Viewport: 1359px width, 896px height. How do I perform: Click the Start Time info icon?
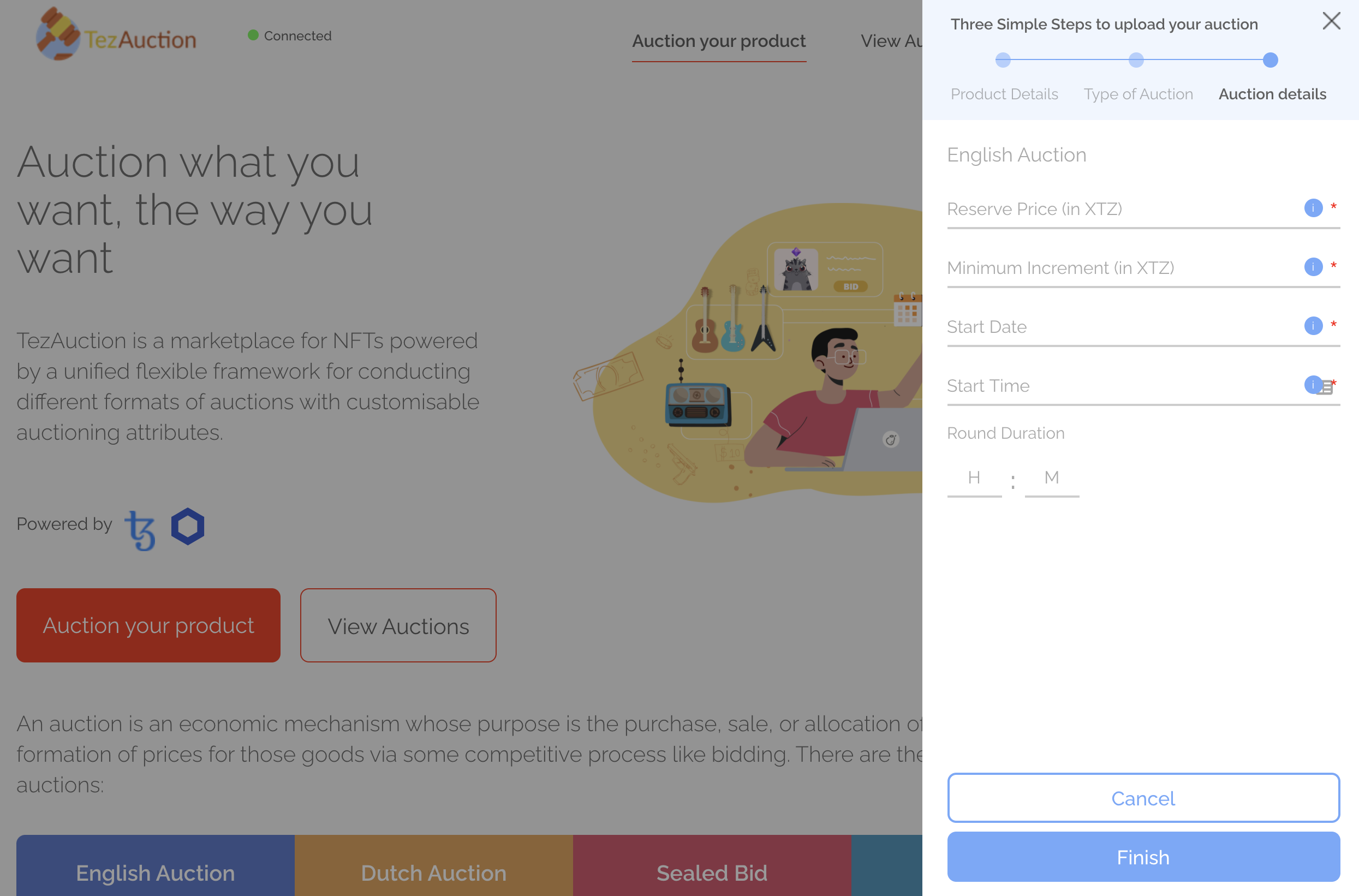point(1312,385)
